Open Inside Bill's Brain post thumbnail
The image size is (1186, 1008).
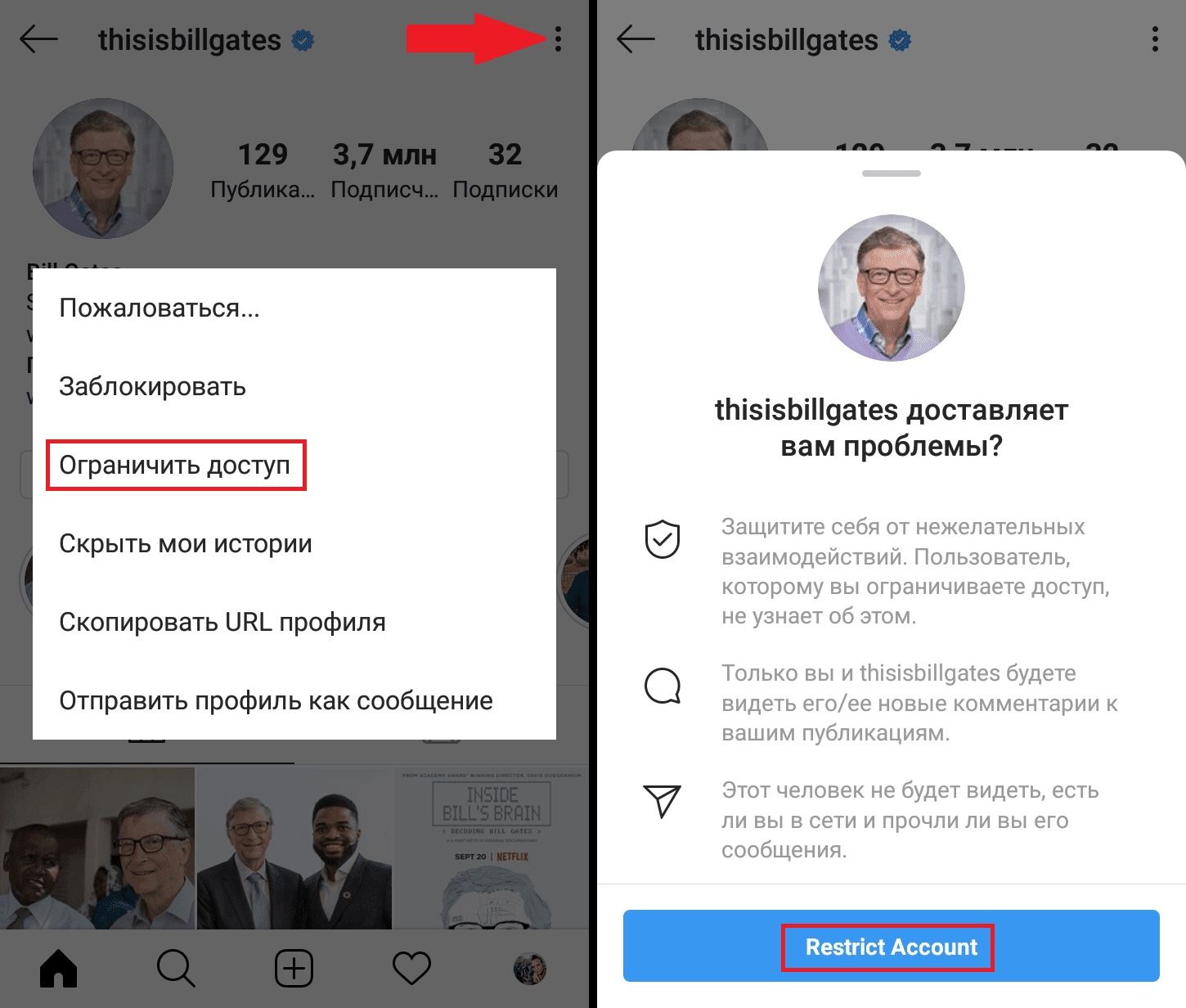(491, 848)
